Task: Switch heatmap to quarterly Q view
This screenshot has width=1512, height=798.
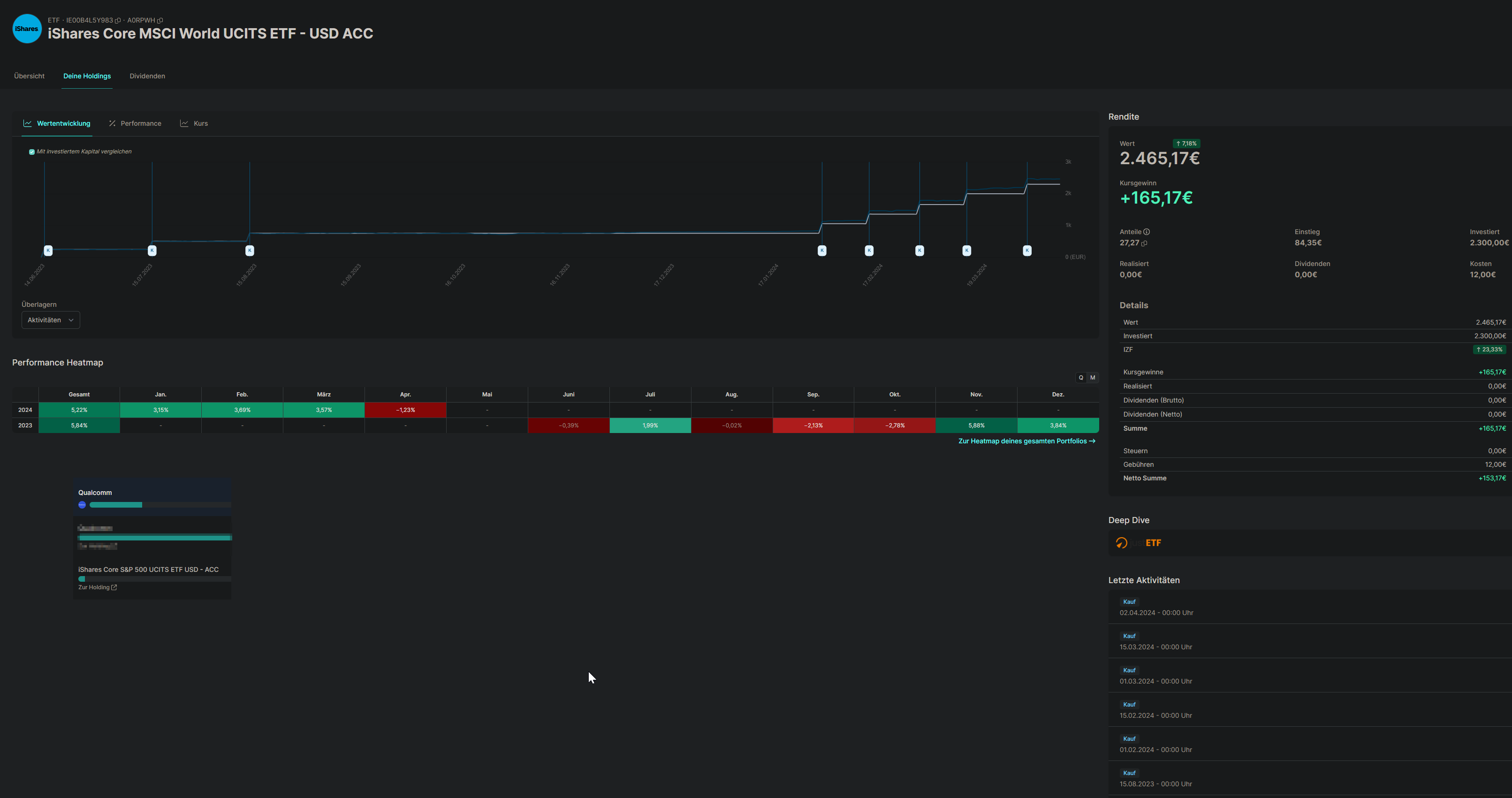Action: [x=1080, y=378]
